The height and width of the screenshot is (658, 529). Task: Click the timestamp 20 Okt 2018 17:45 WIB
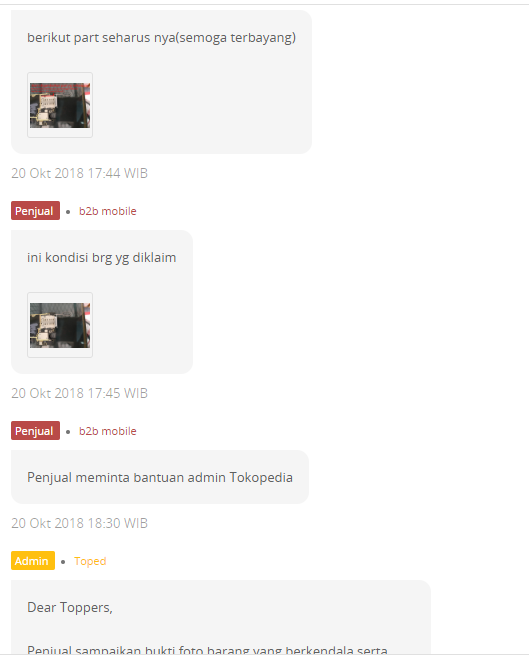(79, 393)
